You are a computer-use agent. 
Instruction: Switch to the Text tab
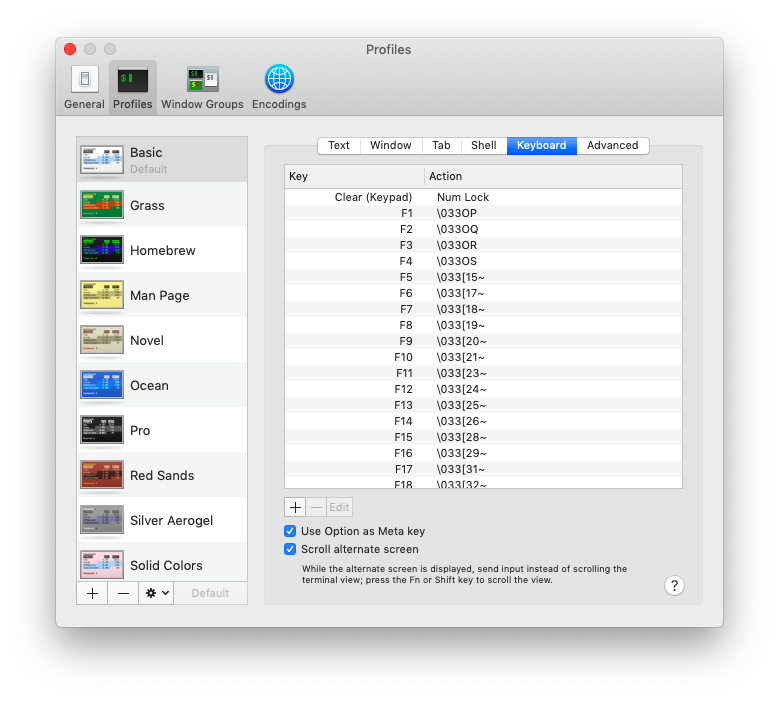pyautogui.click(x=339, y=146)
